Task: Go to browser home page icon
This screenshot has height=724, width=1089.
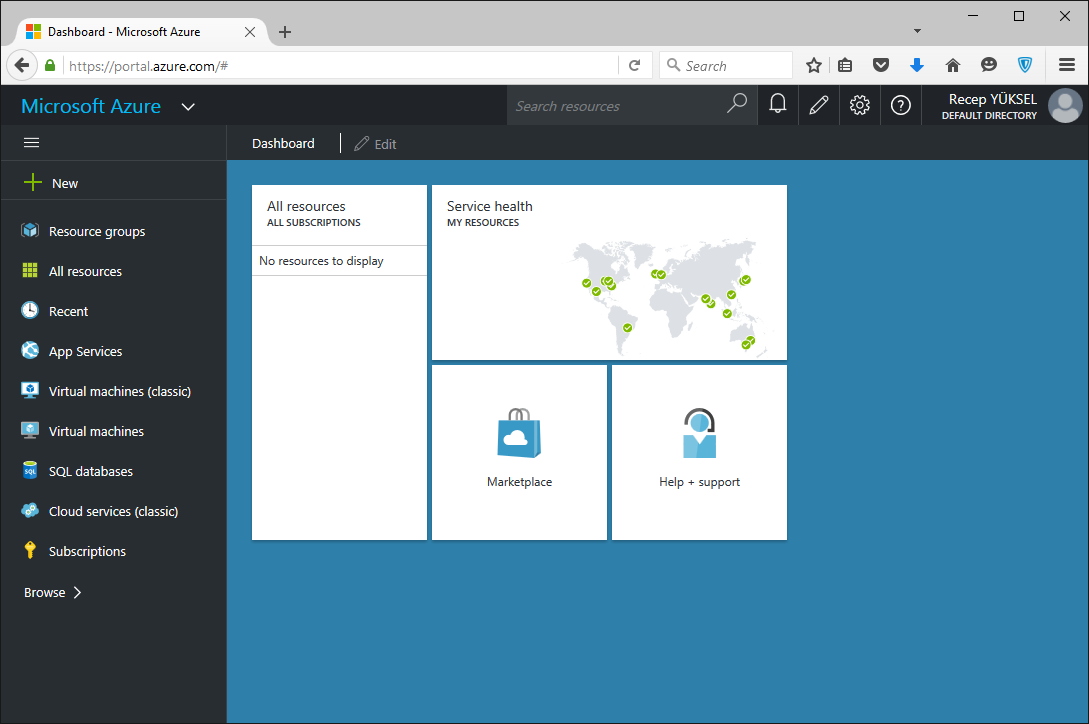Action: pyautogui.click(x=953, y=65)
